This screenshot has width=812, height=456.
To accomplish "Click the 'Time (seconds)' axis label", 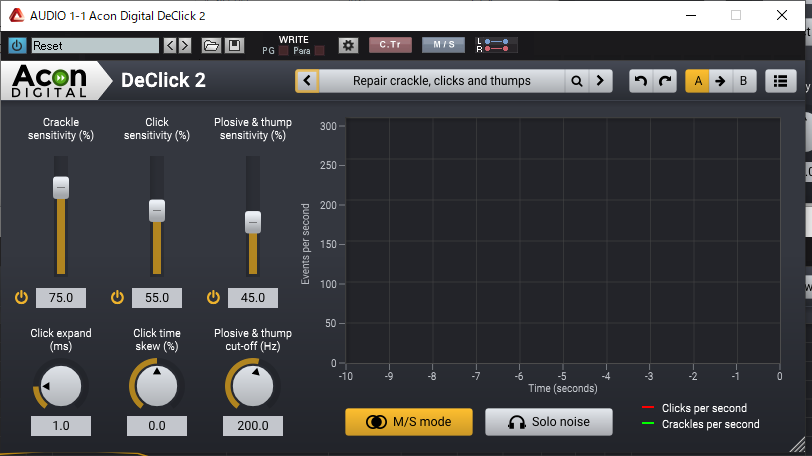I will tap(563, 388).
